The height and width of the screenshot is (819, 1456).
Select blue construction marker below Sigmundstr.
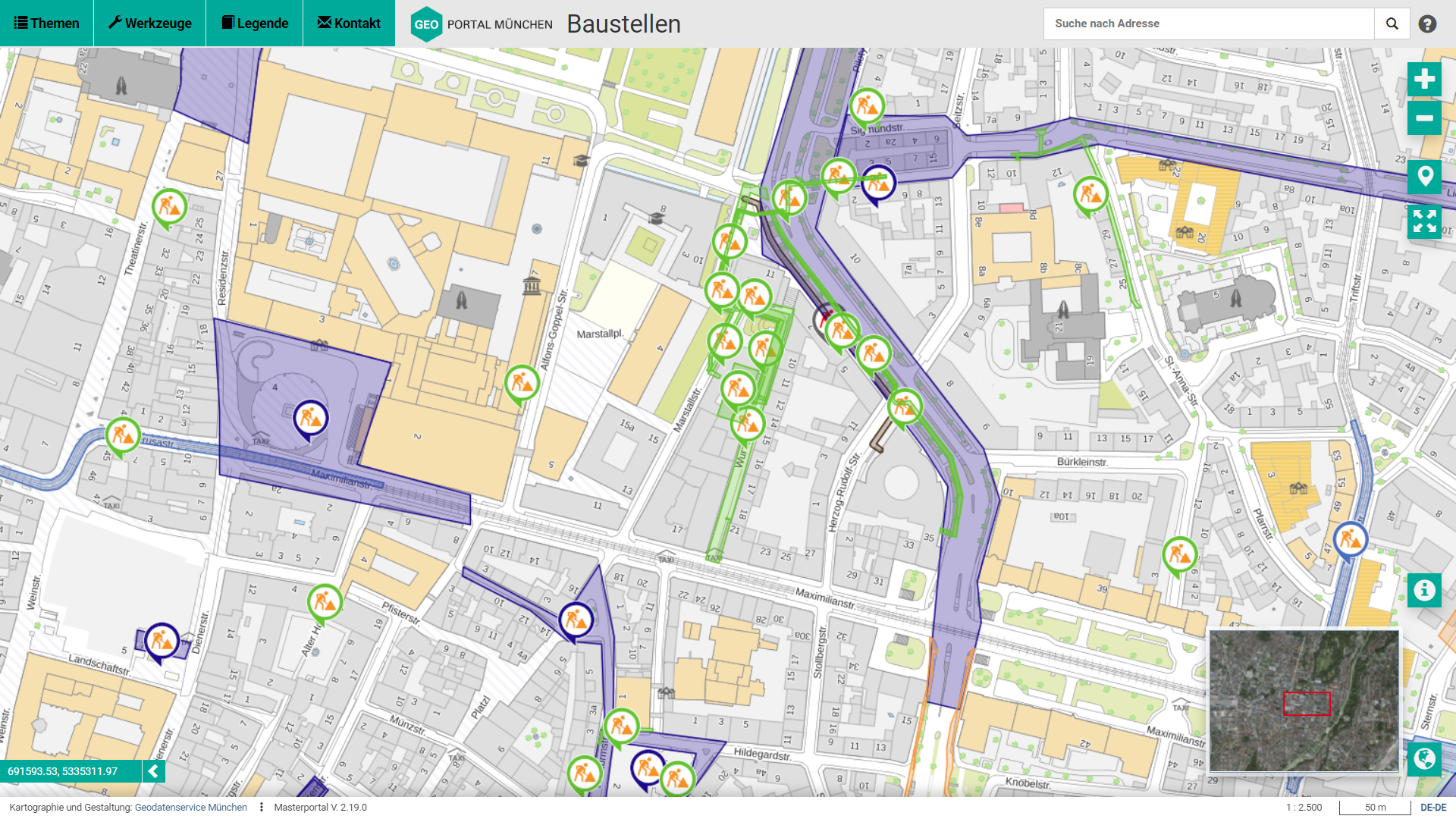[x=879, y=183]
